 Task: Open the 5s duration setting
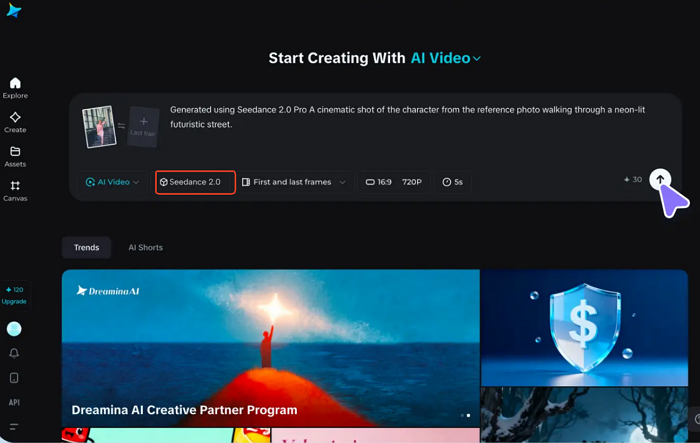(452, 182)
